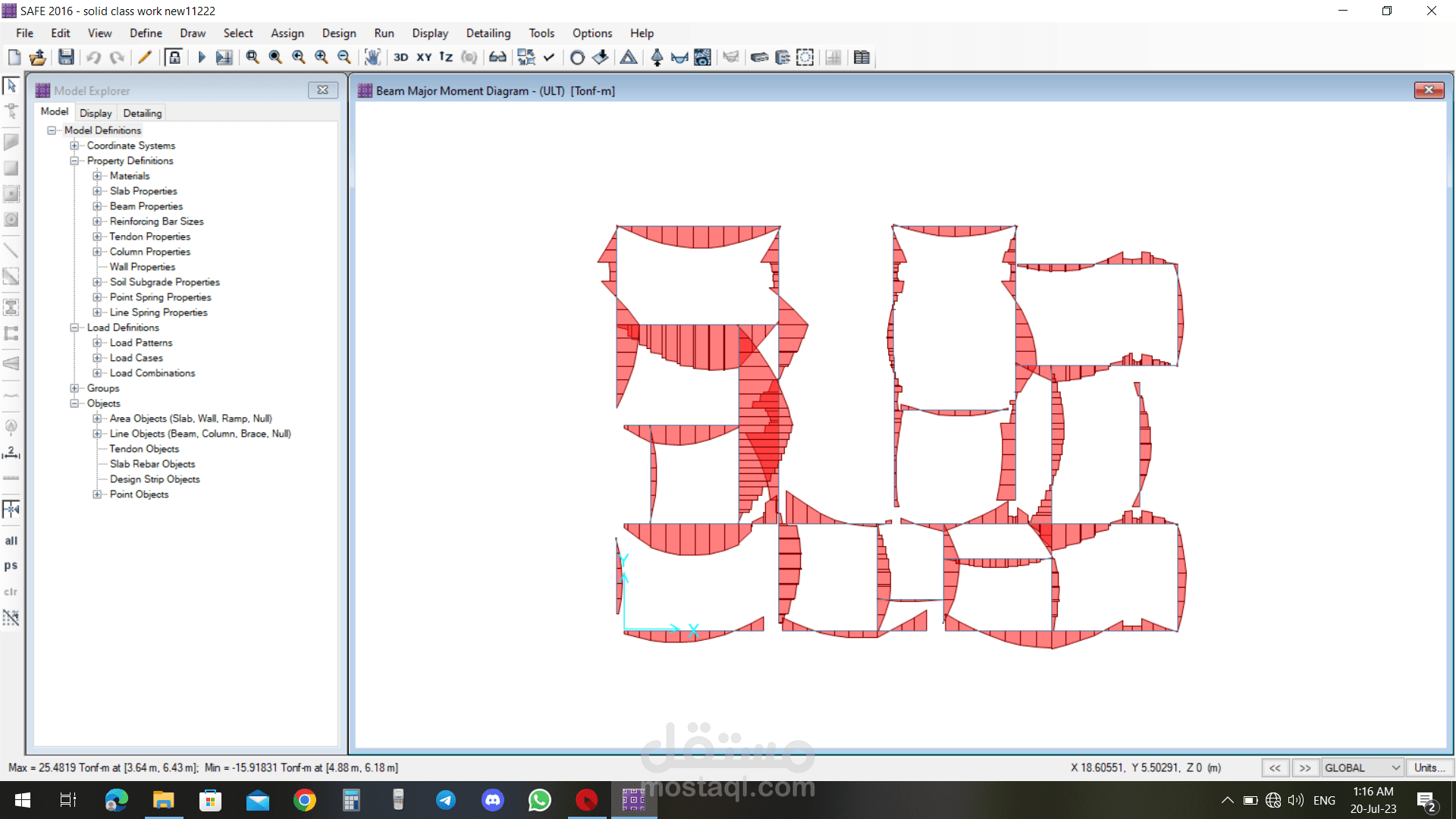Open Discord from taskbar
The height and width of the screenshot is (819, 1456).
point(493,800)
